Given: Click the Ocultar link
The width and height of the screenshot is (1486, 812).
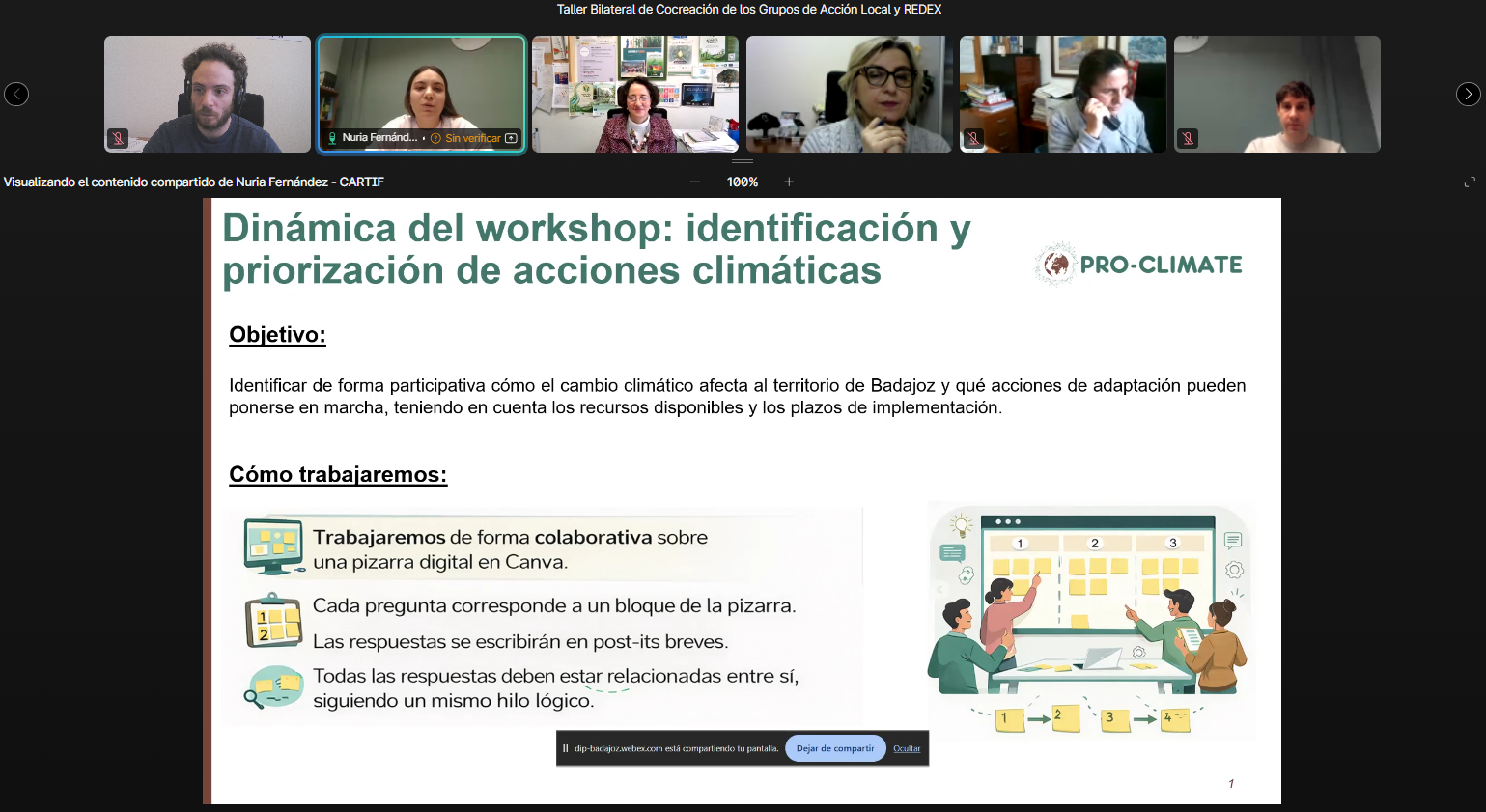Looking at the screenshot, I should pyautogui.click(x=907, y=748).
